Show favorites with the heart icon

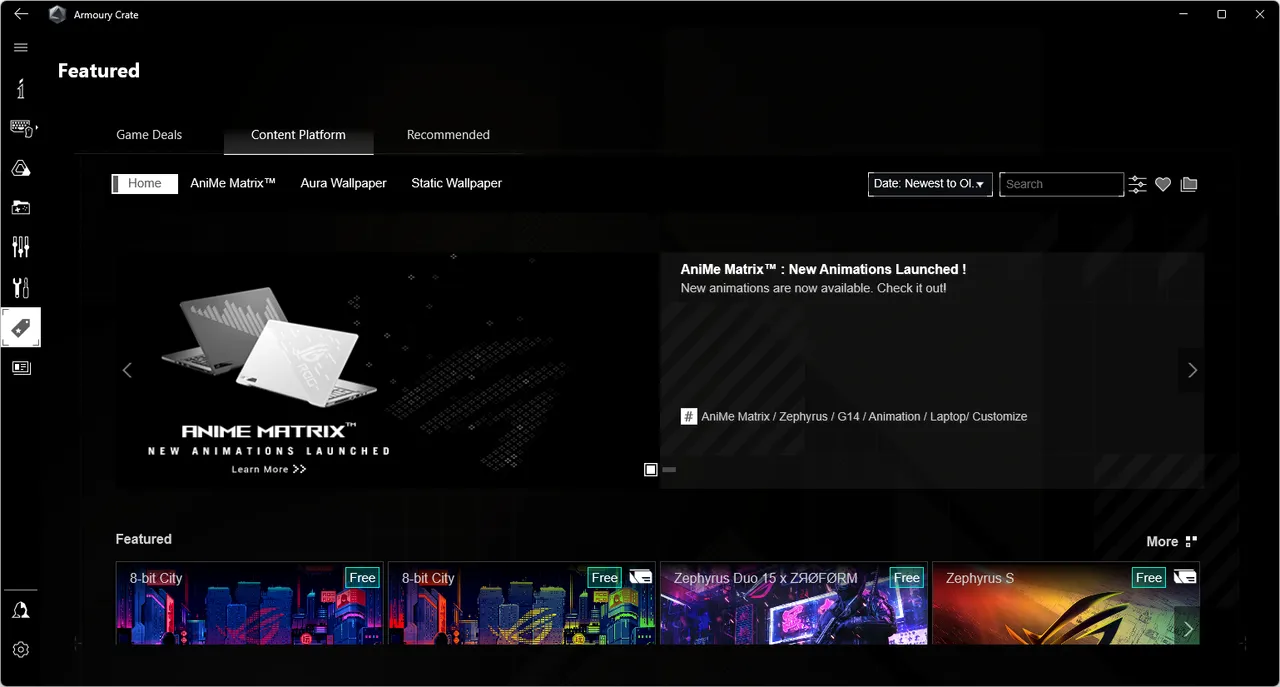[1163, 184]
